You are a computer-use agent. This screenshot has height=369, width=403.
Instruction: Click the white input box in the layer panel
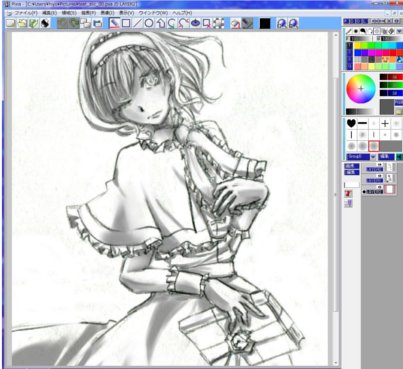pos(352,184)
